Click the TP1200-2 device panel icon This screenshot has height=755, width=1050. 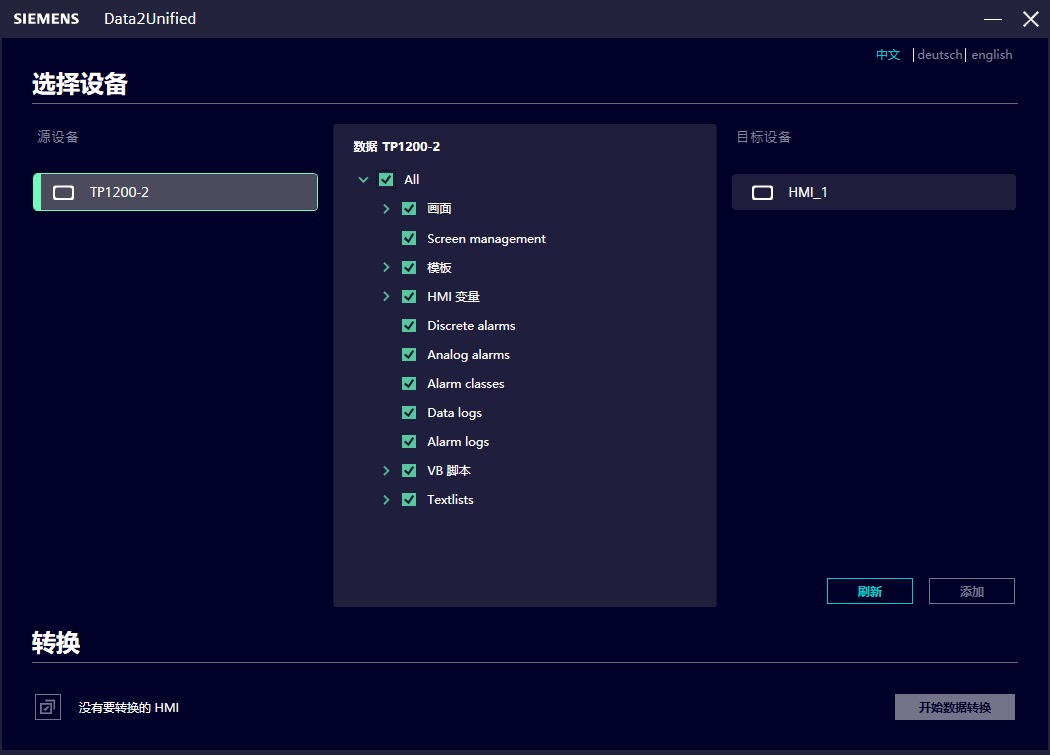(x=64, y=193)
